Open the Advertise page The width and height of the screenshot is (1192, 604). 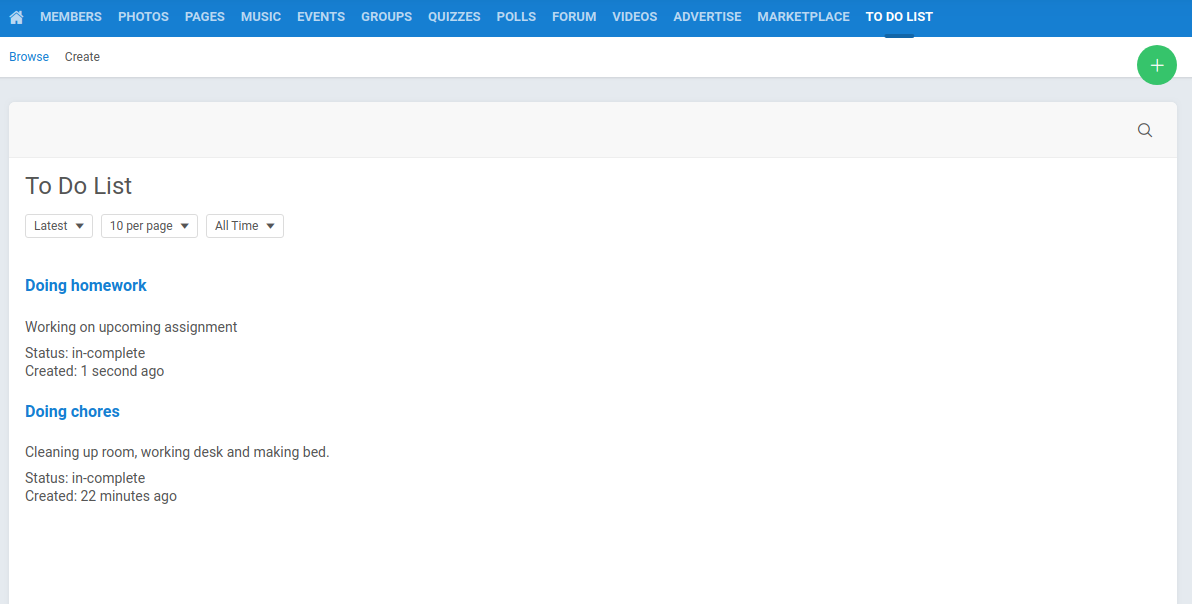(707, 17)
